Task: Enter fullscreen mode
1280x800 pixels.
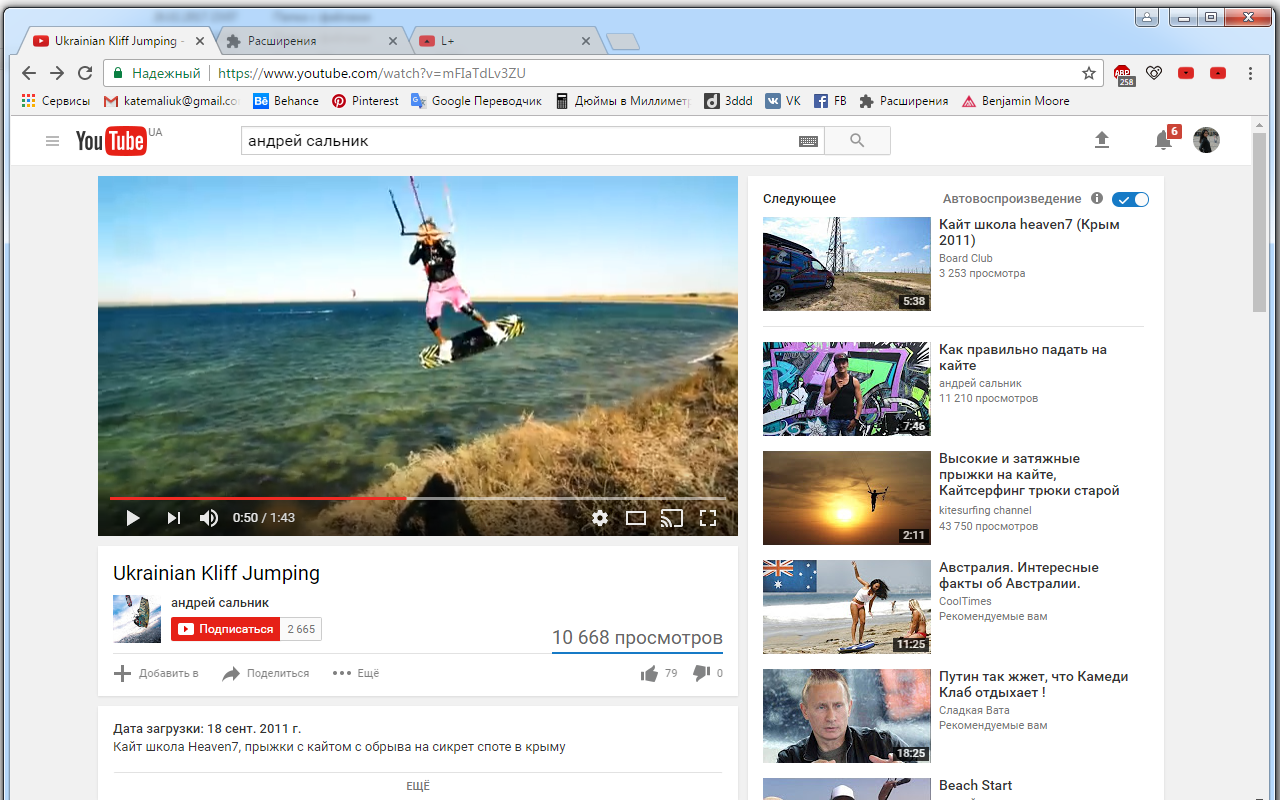Action: point(708,518)
